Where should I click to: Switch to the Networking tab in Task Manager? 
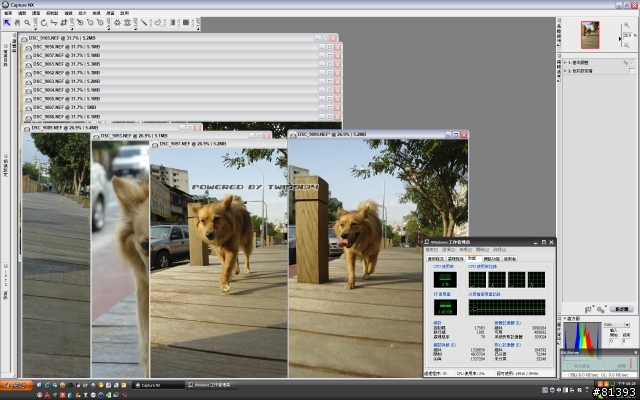coord(492,259)
